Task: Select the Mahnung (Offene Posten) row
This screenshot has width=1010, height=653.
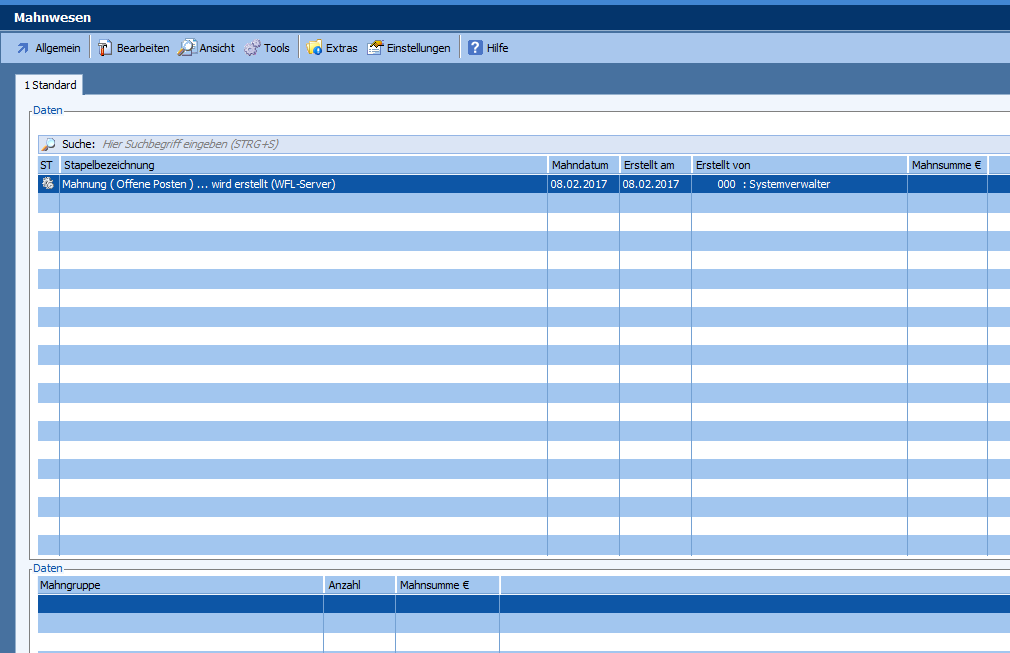Action: (x=200, y=184)
